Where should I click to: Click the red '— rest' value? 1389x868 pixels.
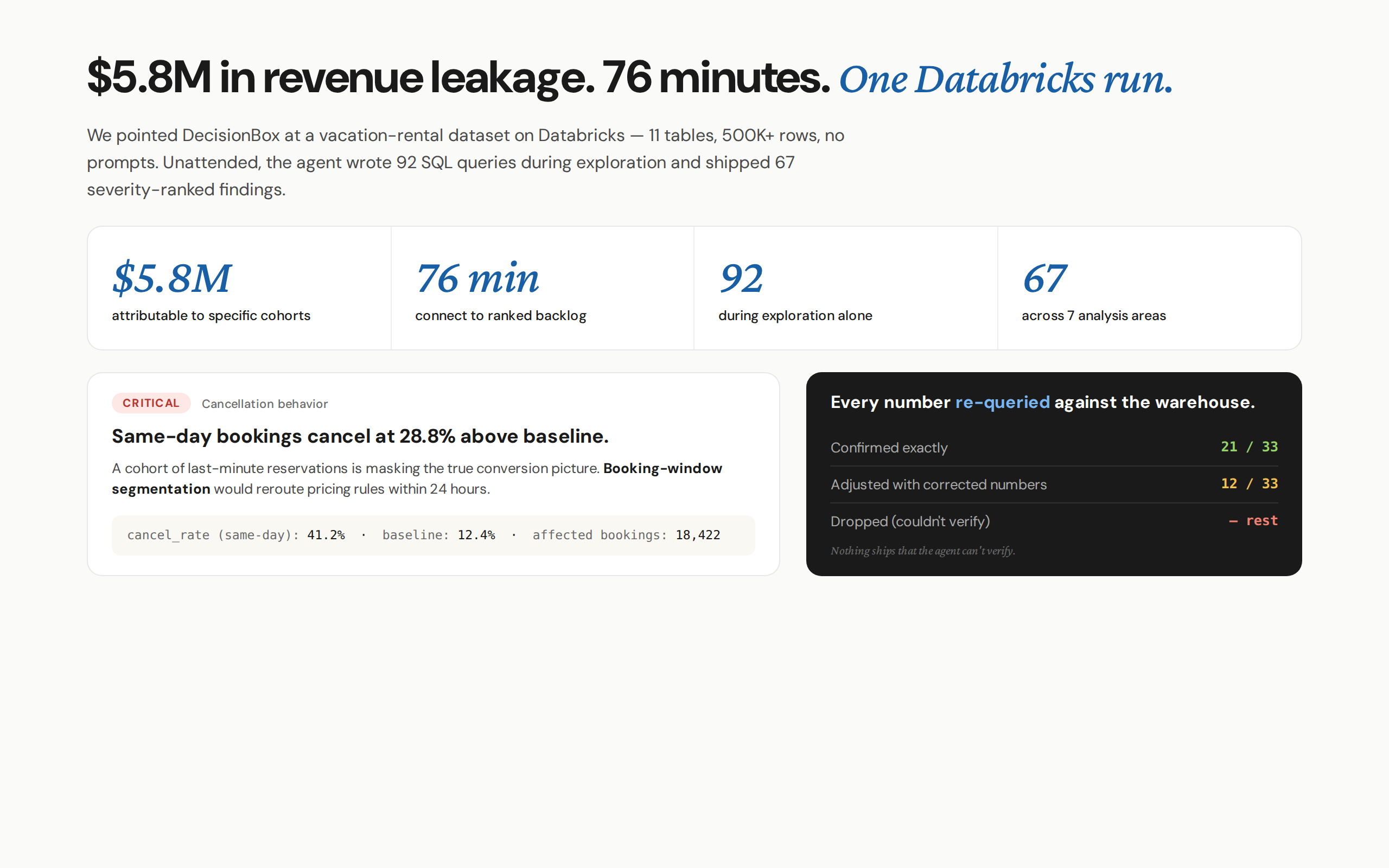pyautogui.click(x=1253, y=521)
